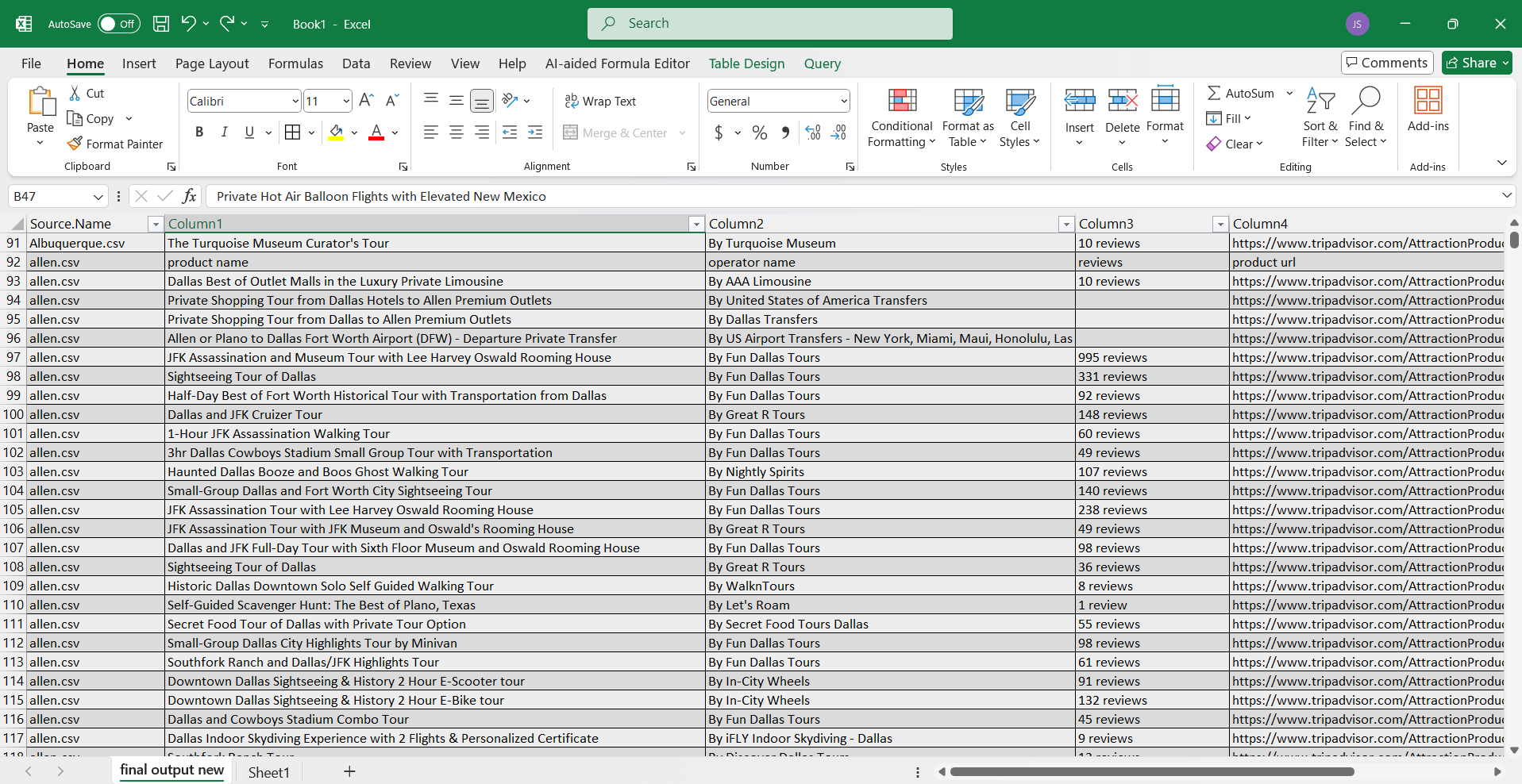This screenshot has width=1522, height=784.
Task: Increase font size with larger A
Action: tap(366, 101)
